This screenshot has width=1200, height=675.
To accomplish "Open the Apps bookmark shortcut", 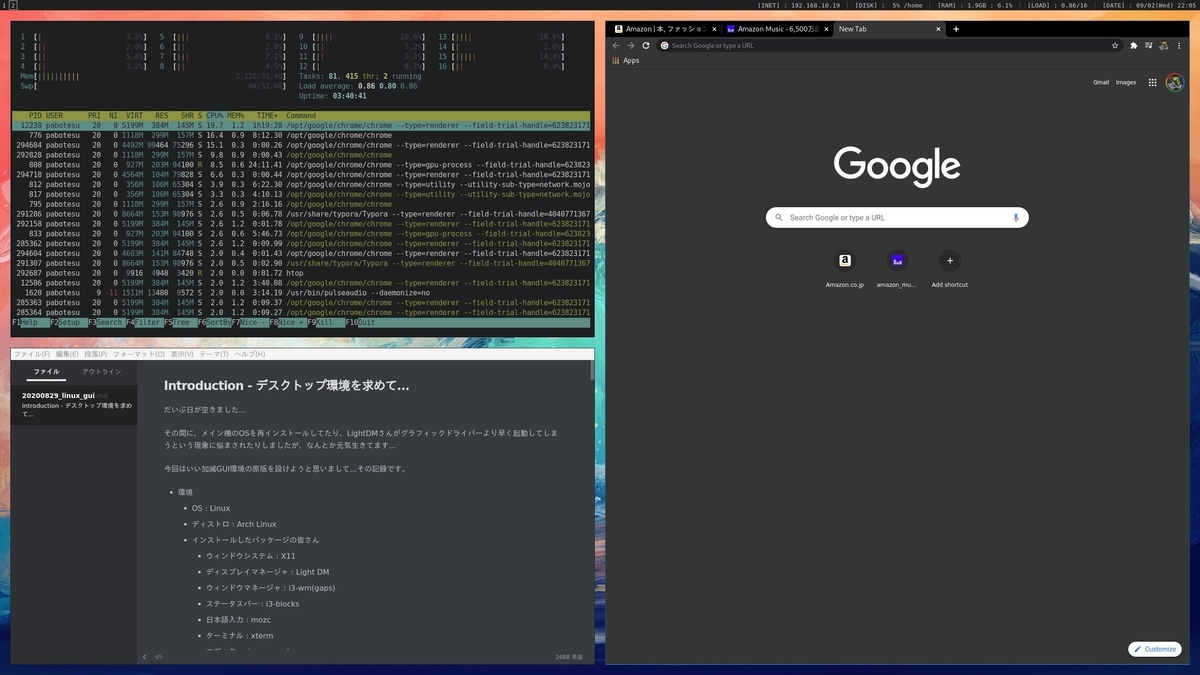I will (x=626, y=61).
